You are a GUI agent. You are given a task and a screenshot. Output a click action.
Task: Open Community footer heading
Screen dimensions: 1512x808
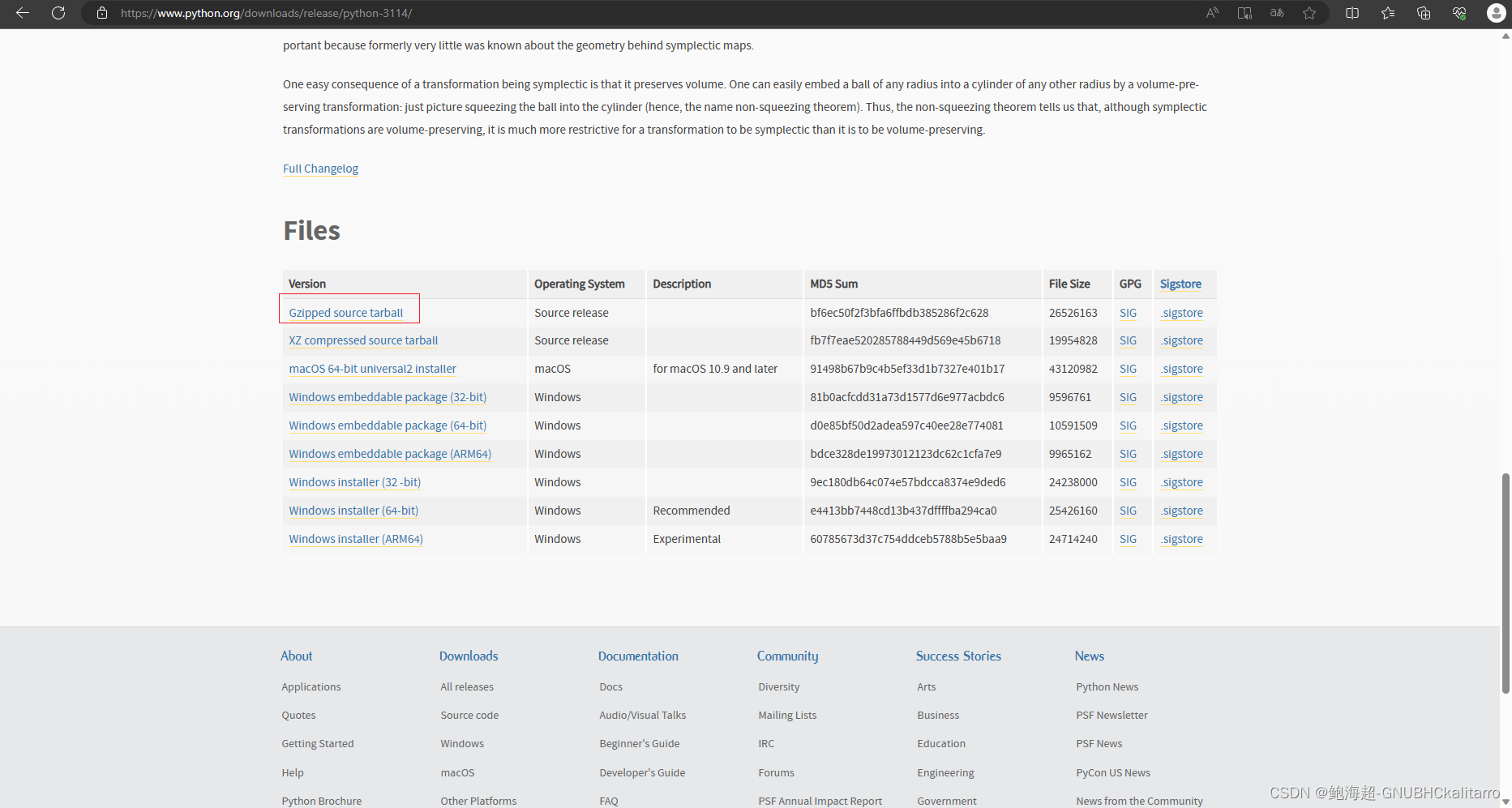coord(787,656)
